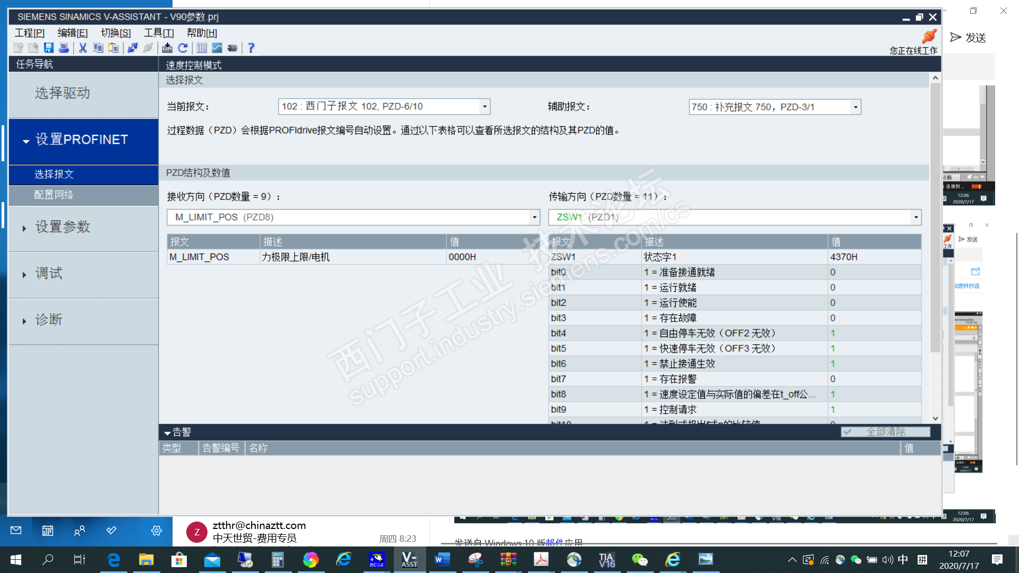Click the Windows Start button
The height and width of the screenshot is (574, 1019).
click(x=16, y=559)
